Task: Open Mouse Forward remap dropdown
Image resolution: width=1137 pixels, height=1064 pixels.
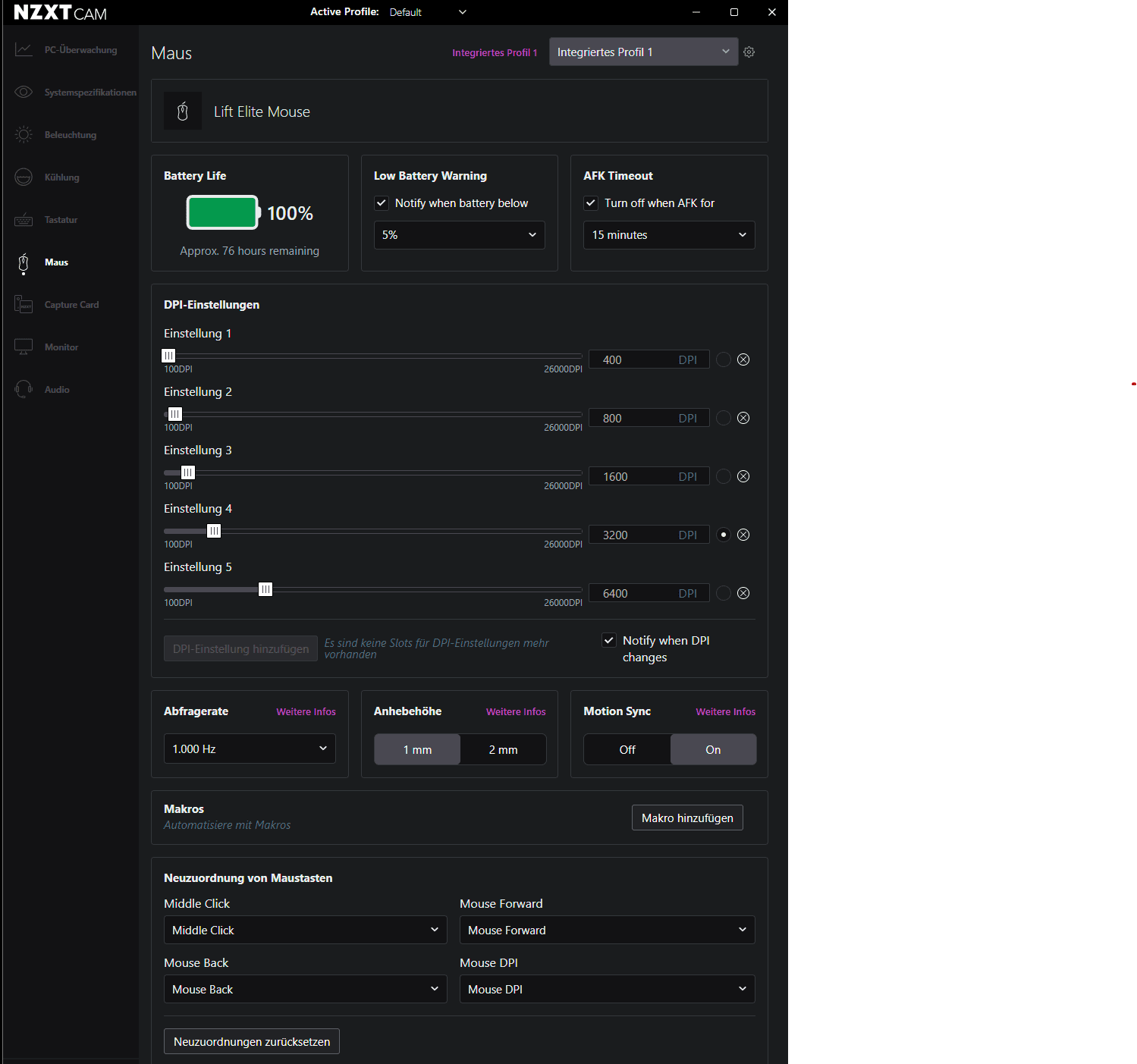Action: [x=607, y=930]
